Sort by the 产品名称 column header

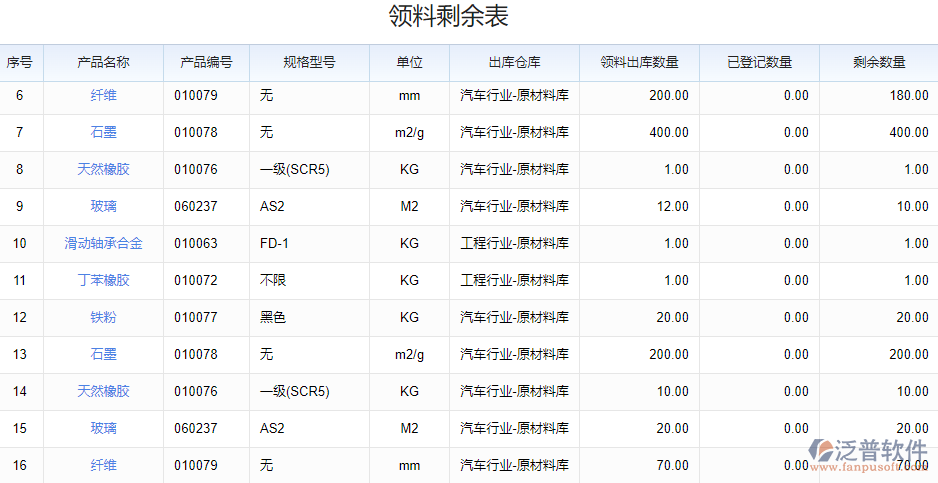(103, 62)
